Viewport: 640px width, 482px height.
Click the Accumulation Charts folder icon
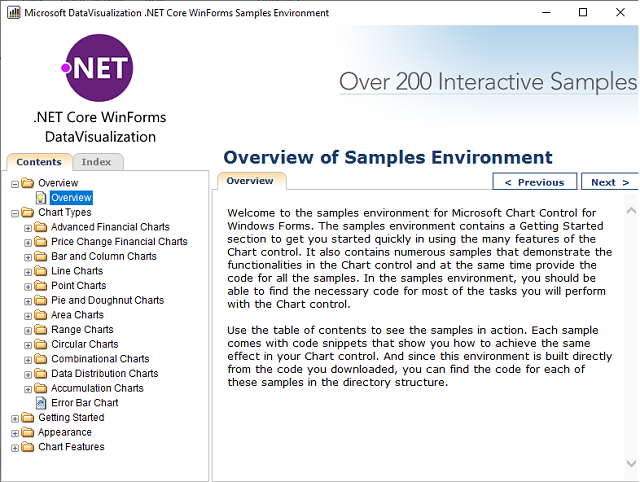(x=40, y=388)
